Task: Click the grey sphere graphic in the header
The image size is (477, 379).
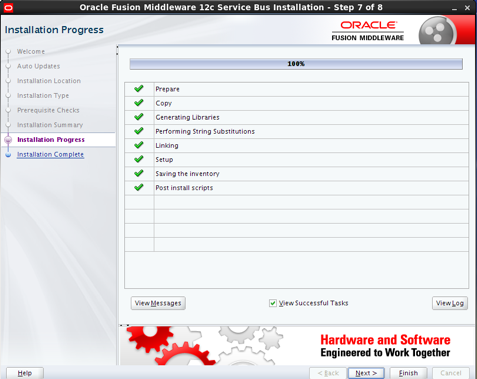Action: 437,31
